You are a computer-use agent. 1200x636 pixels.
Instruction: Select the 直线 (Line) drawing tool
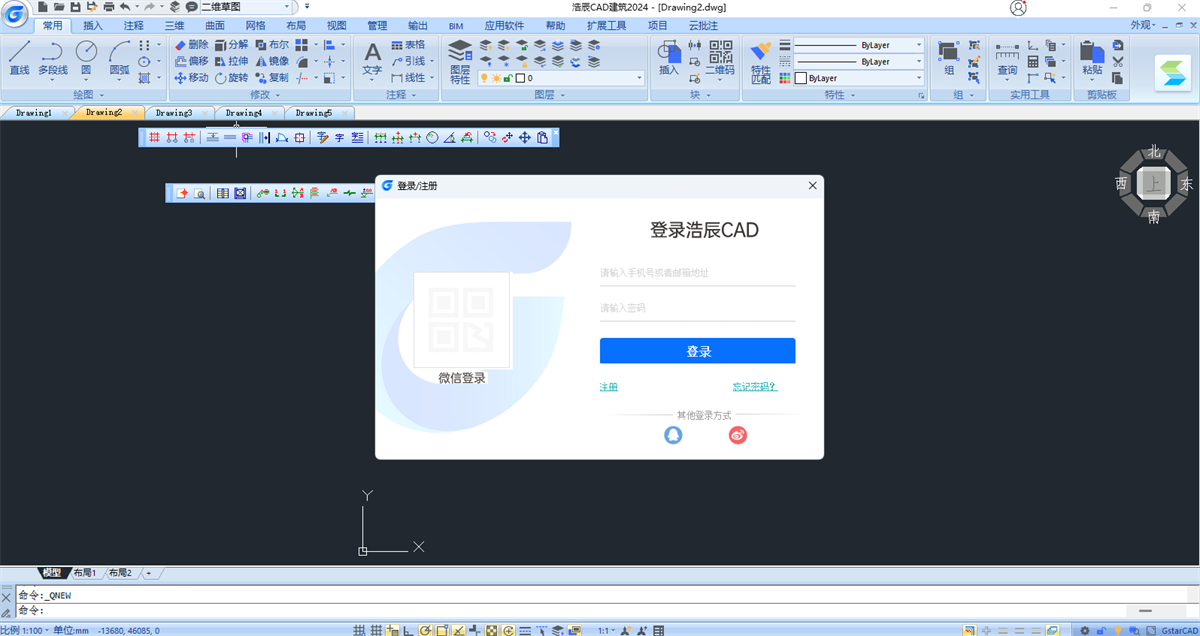[19, 58]
